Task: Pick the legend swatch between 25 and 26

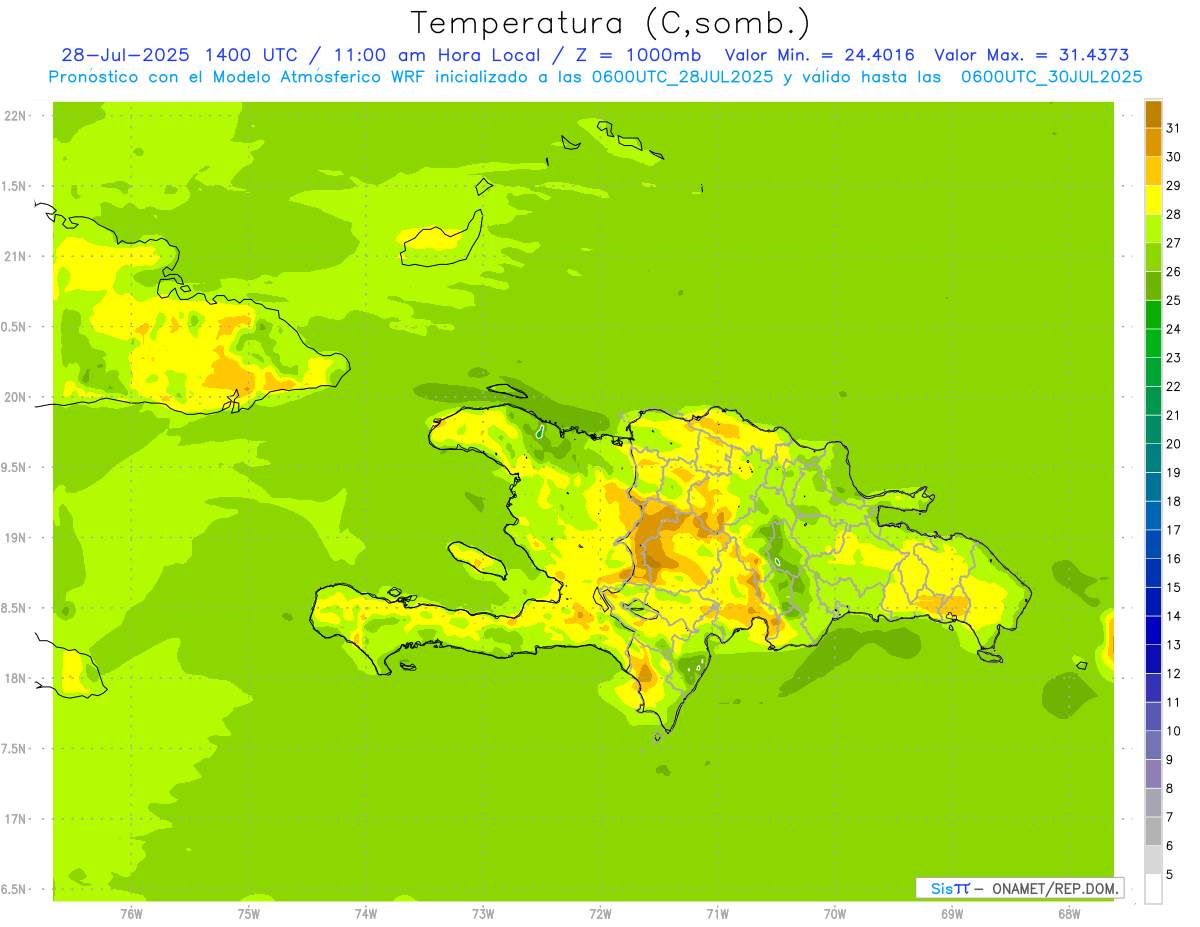Action: (x=1153, y=285)
